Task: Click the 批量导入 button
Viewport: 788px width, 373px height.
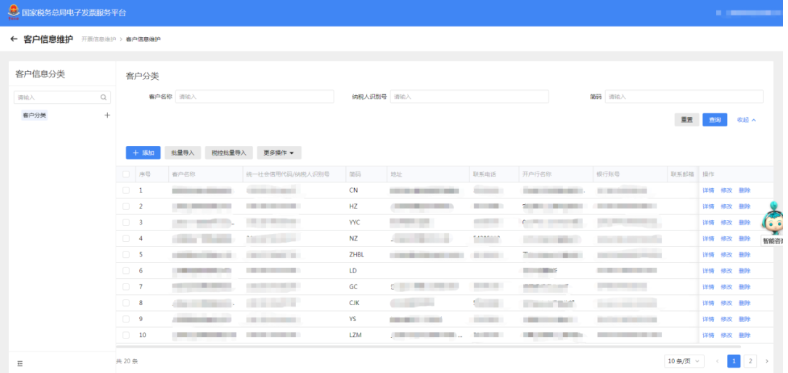Action: 183,153
